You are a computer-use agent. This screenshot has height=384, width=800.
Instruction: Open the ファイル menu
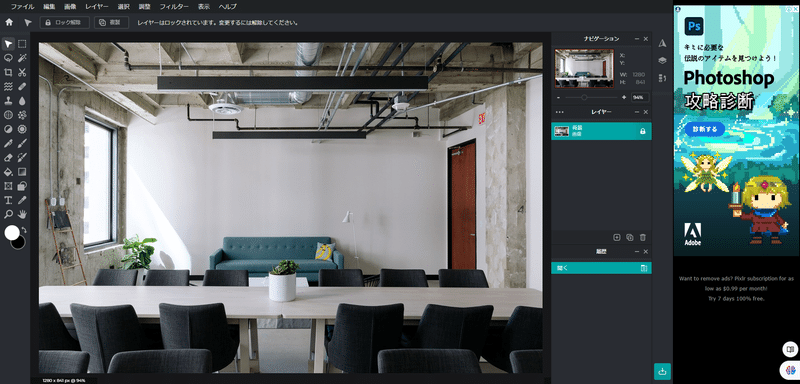click(22, 7)
